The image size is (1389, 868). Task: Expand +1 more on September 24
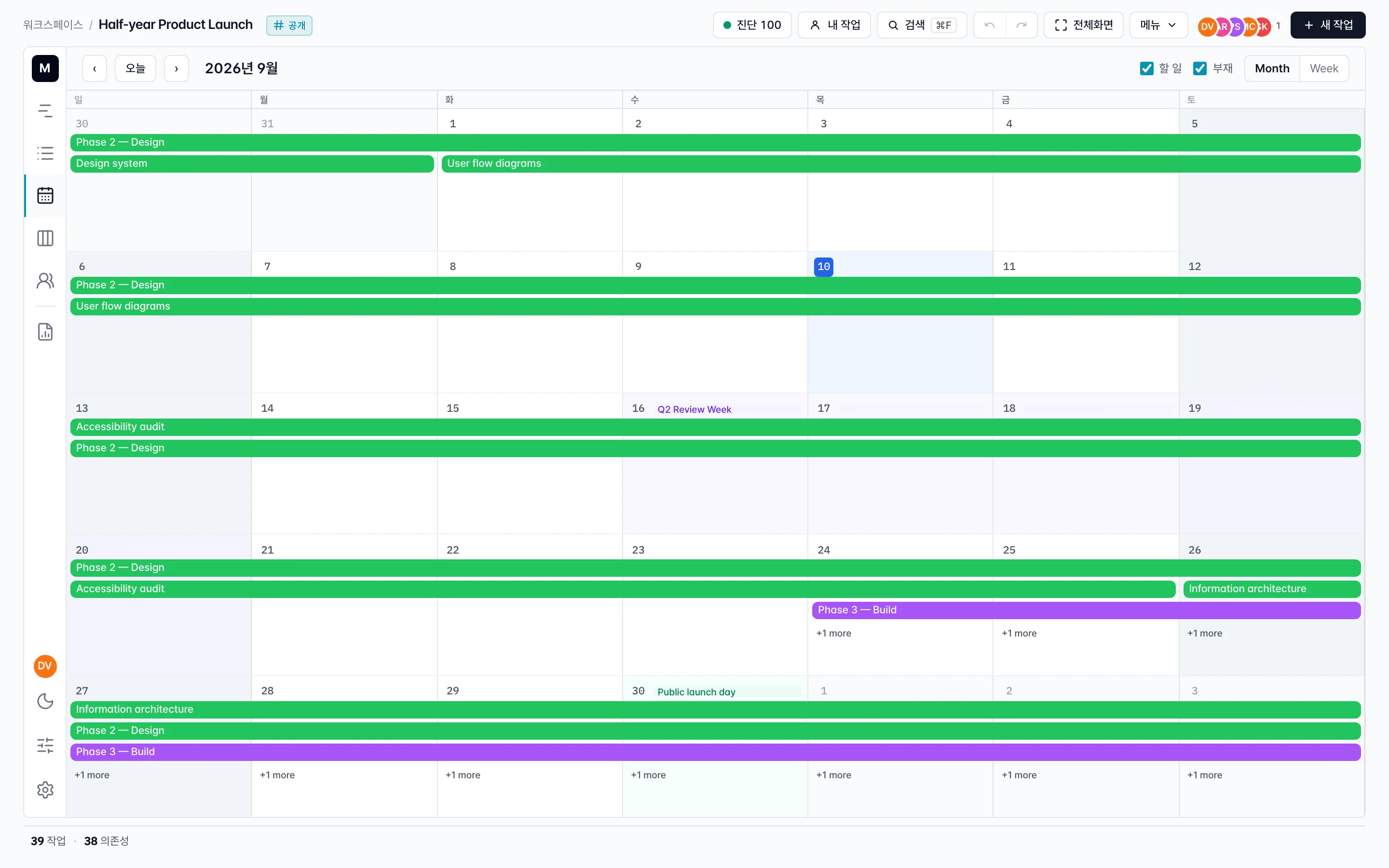[x=833, y=633]
